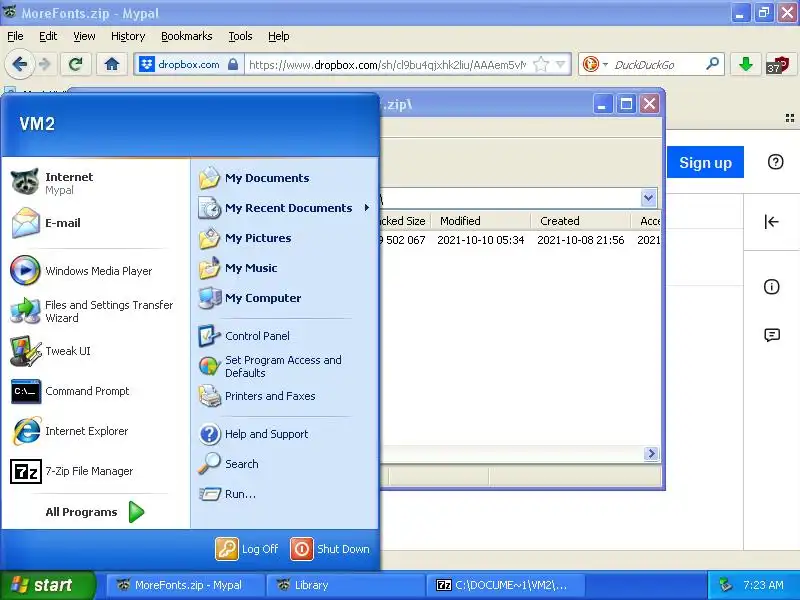Open the Edit menu in Mypal
Screen dimensions: 800x600
pyautogui.click(x=48, y=36)
